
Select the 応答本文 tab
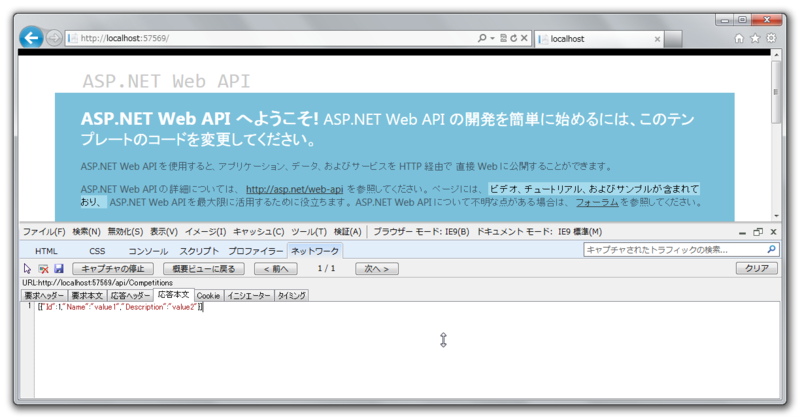pos(173,295)
